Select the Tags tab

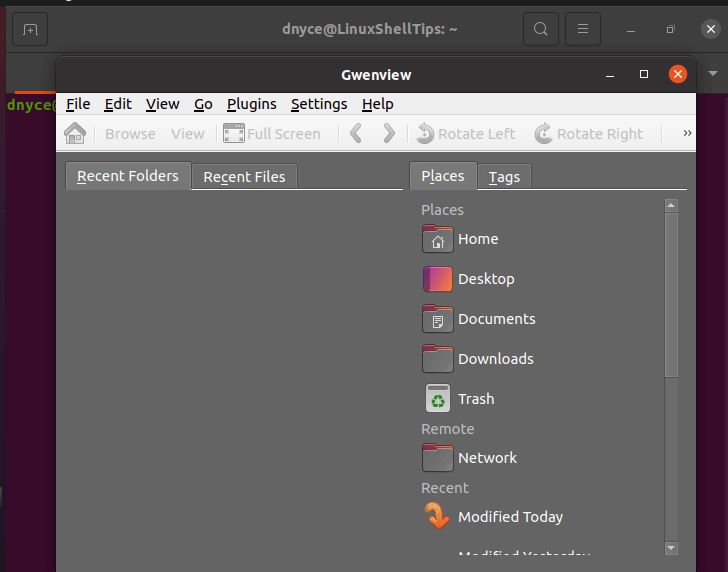click(504, 177)
